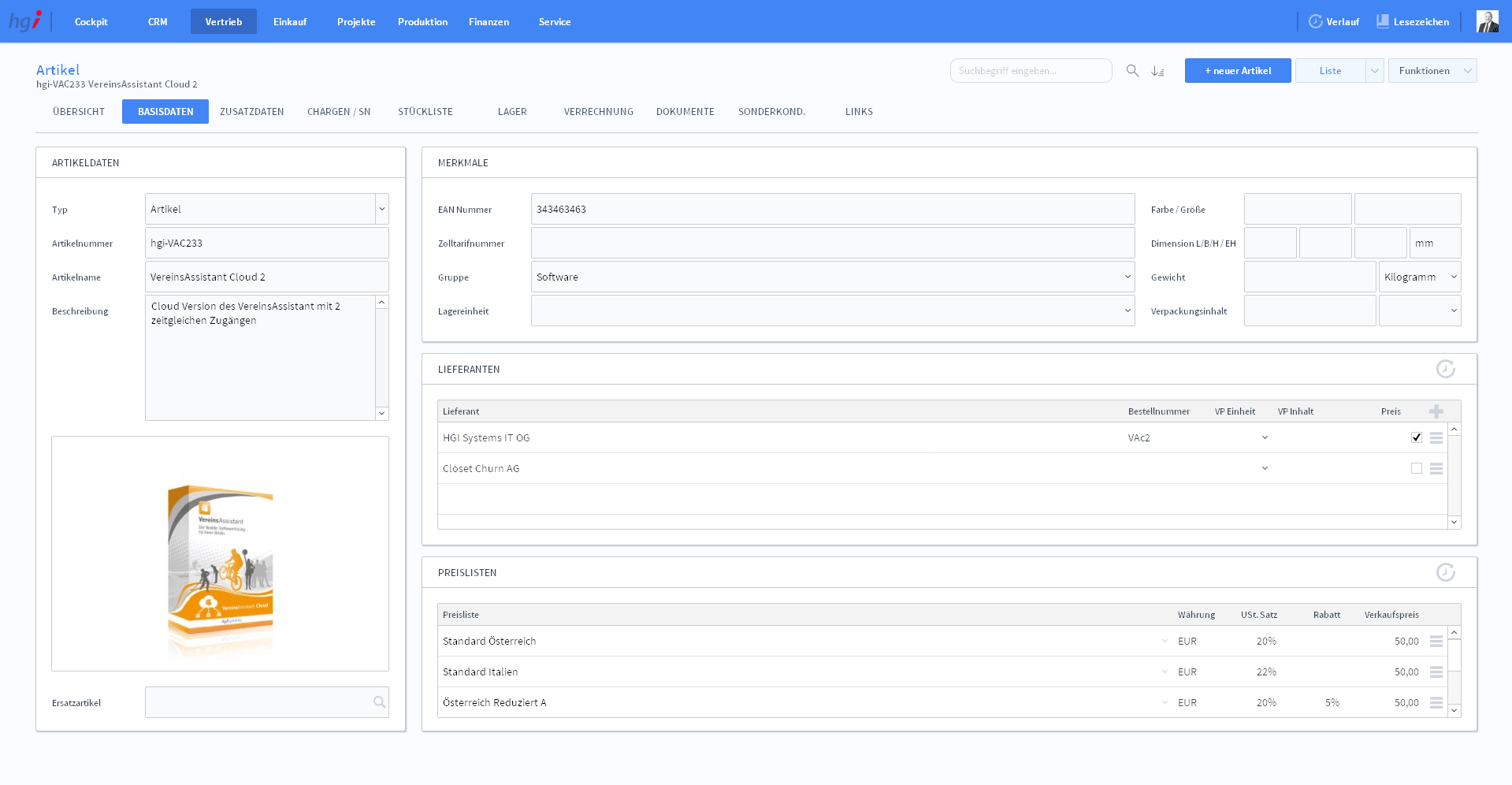Uncheck HGI Systems IT OG checkbox
This screenshot has height=785, width=1512.
(1417, 437)
